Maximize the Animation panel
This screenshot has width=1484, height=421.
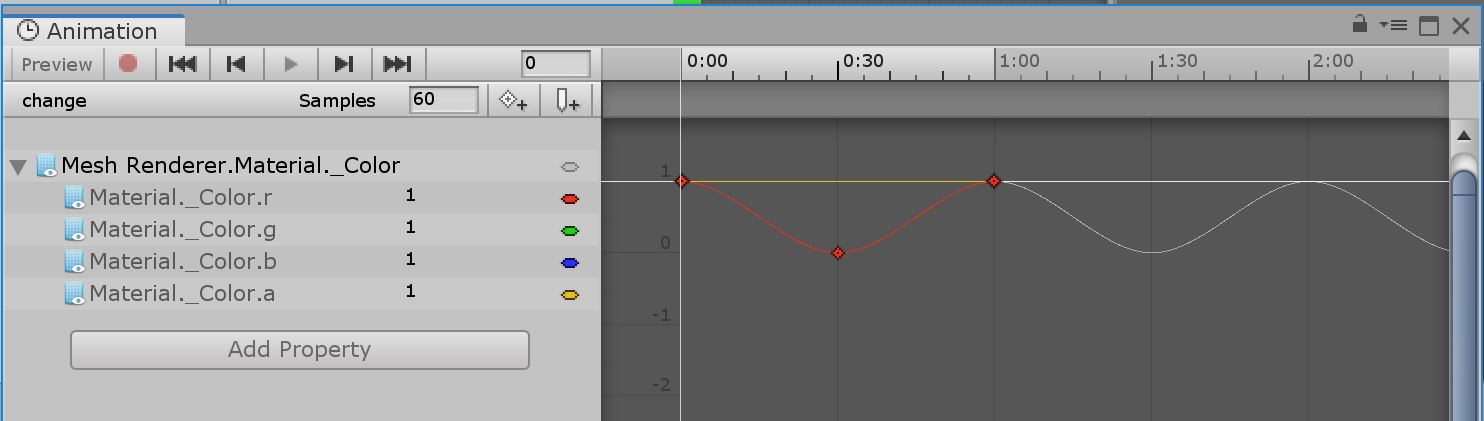pos(1429,26)
